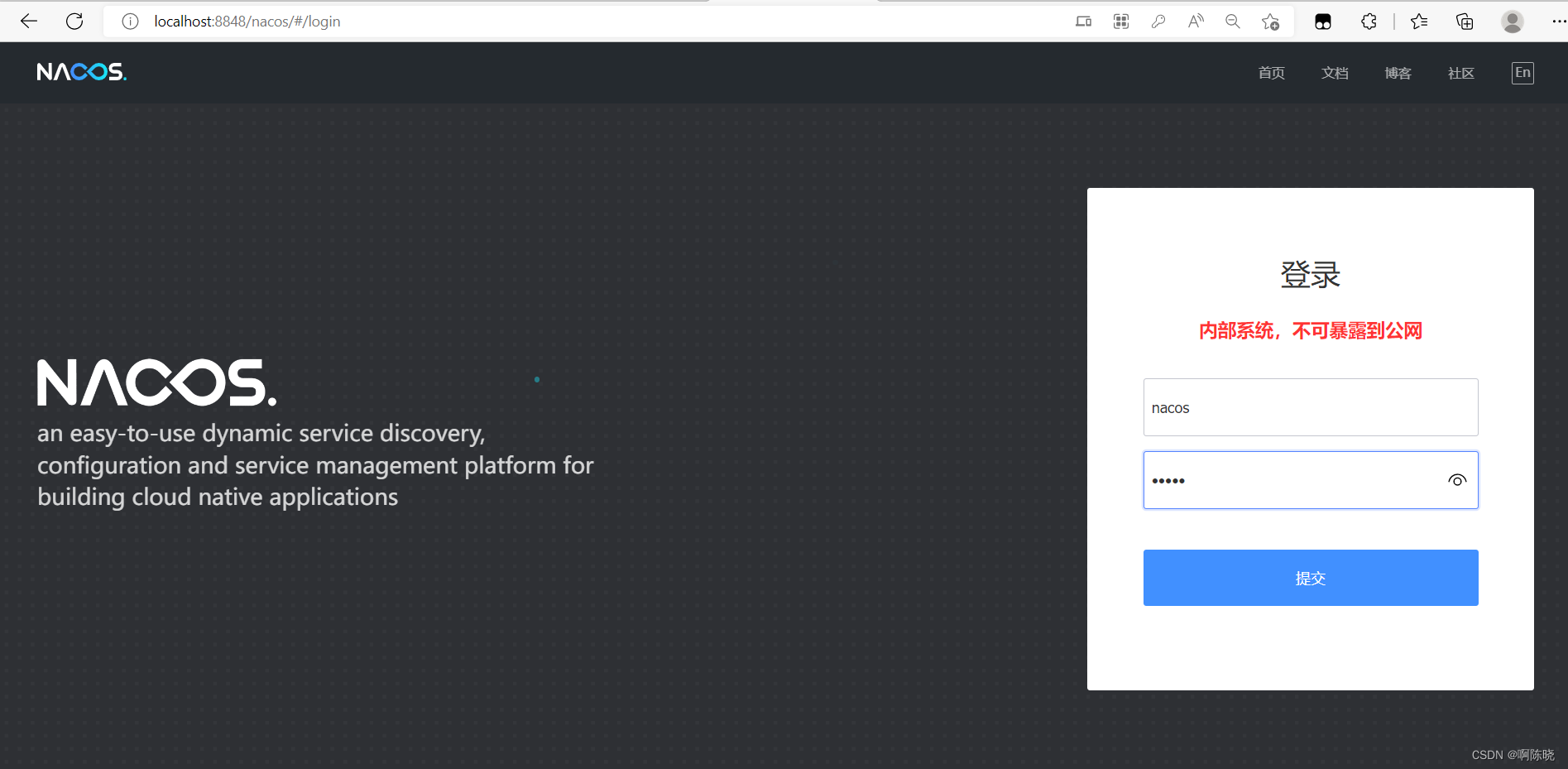1568x769 pixels.
Task: Open saved passwords key icon
Action: click(1158, 22)
